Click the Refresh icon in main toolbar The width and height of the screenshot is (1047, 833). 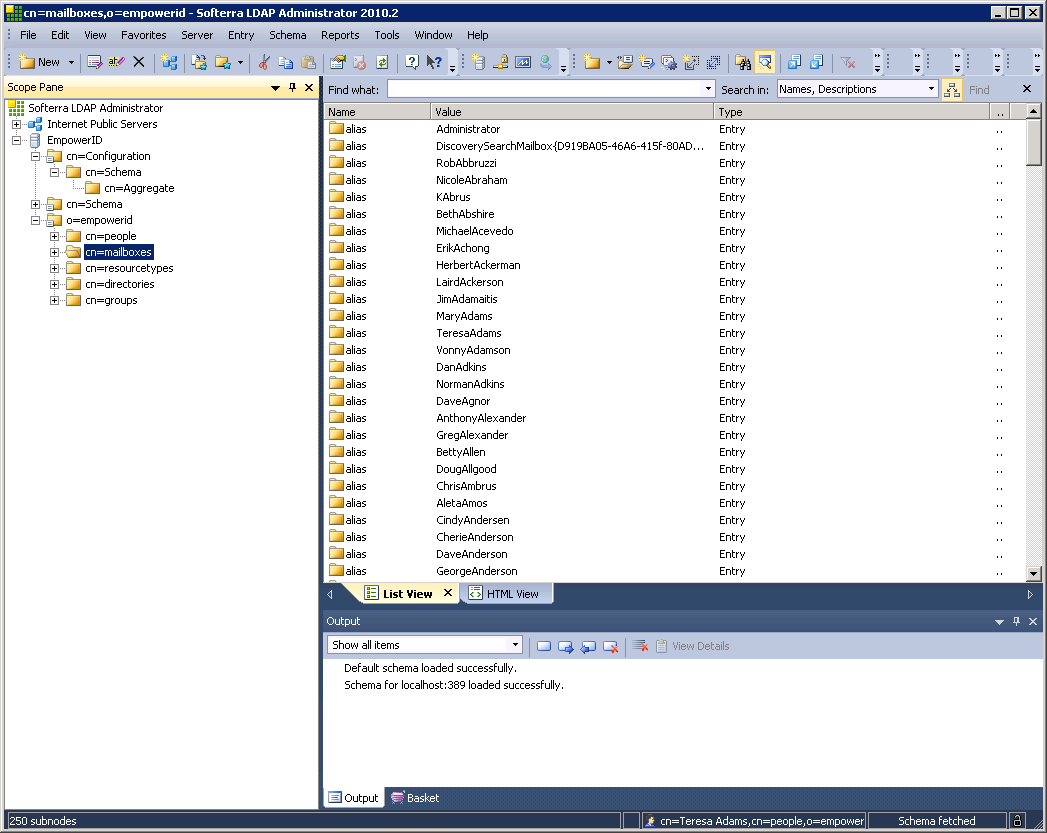click(381, 62)
